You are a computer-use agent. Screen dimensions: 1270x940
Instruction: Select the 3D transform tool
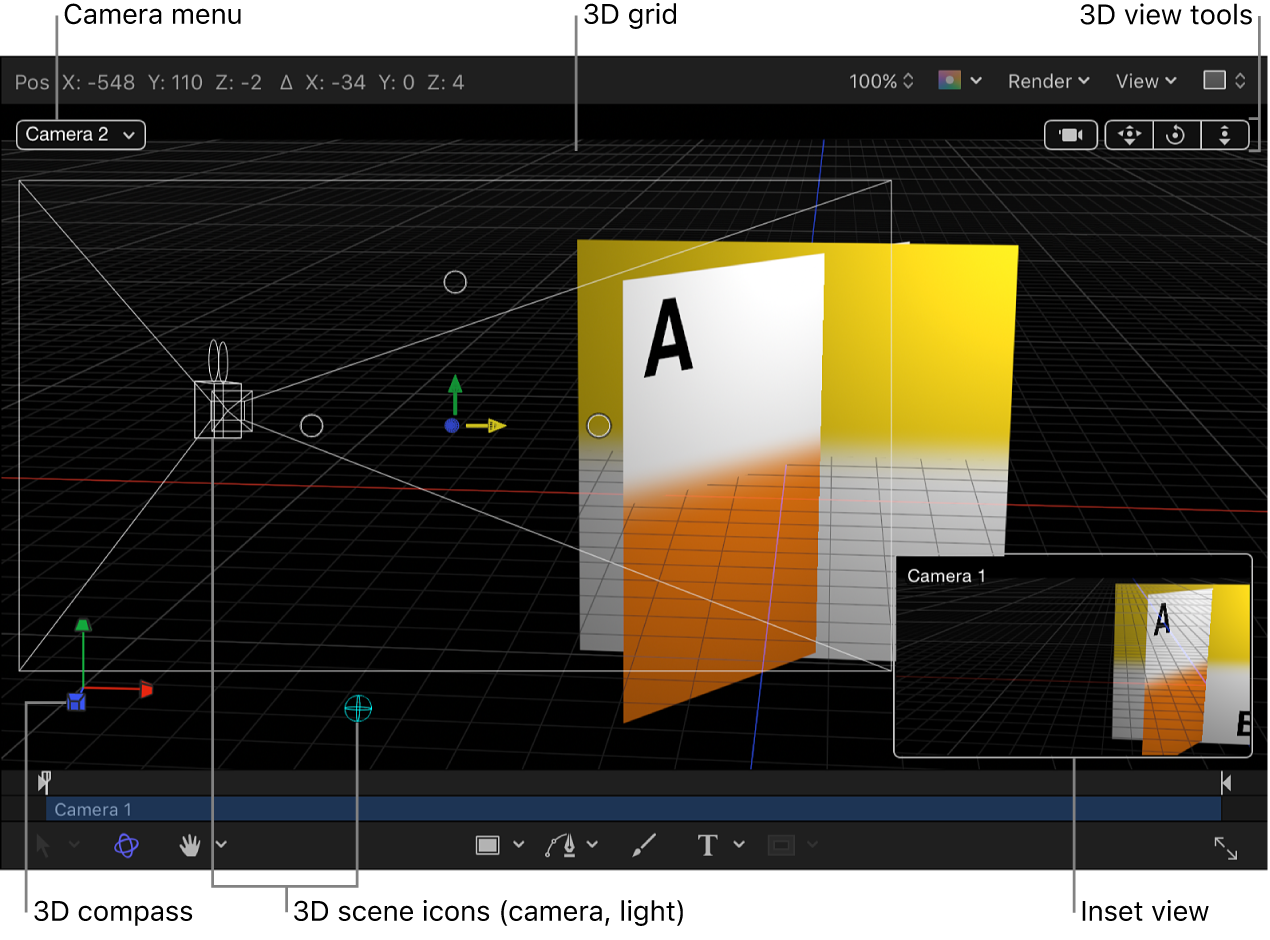[126, 845]
